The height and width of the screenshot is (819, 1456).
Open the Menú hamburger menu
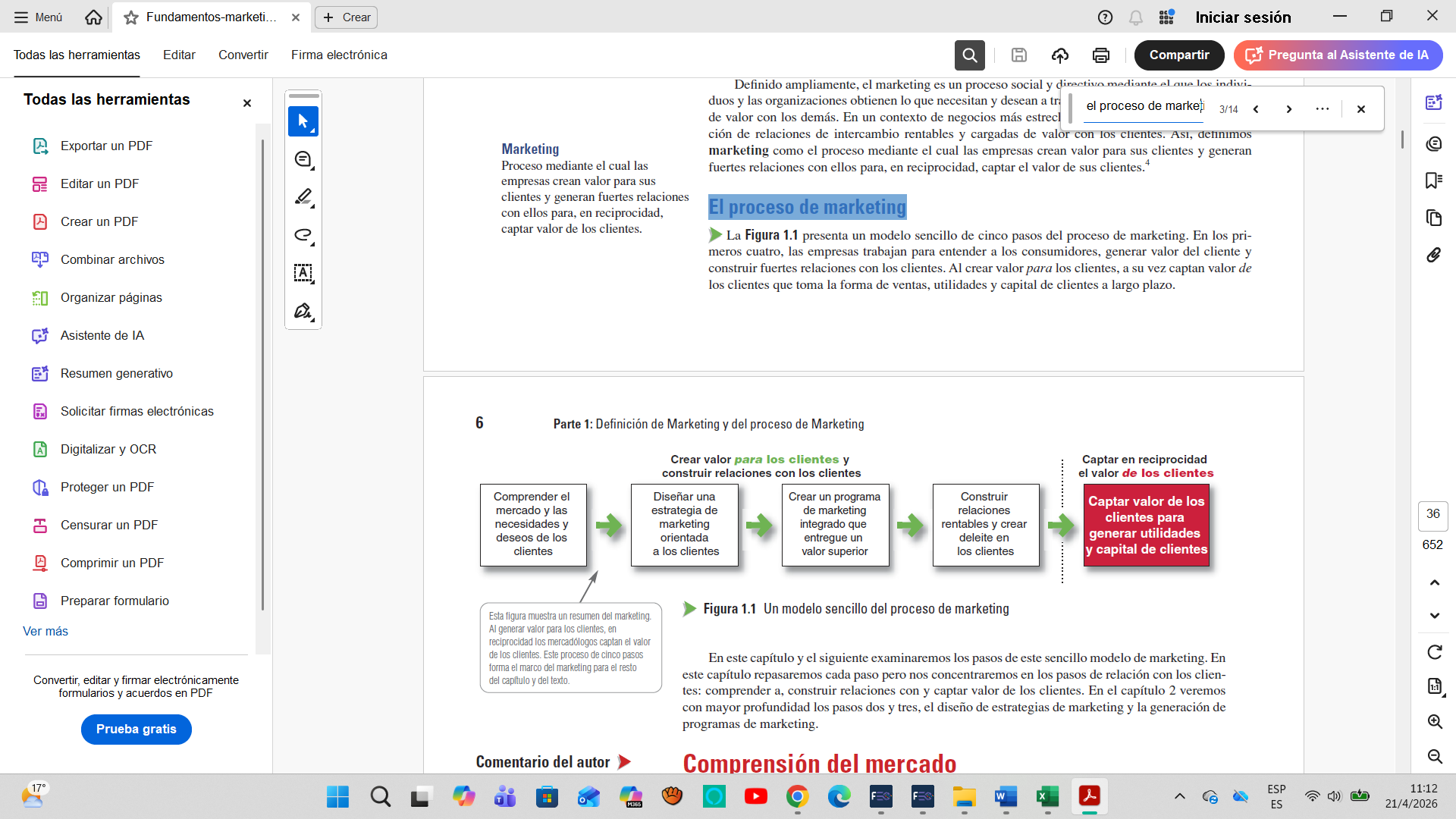[38, 17]
